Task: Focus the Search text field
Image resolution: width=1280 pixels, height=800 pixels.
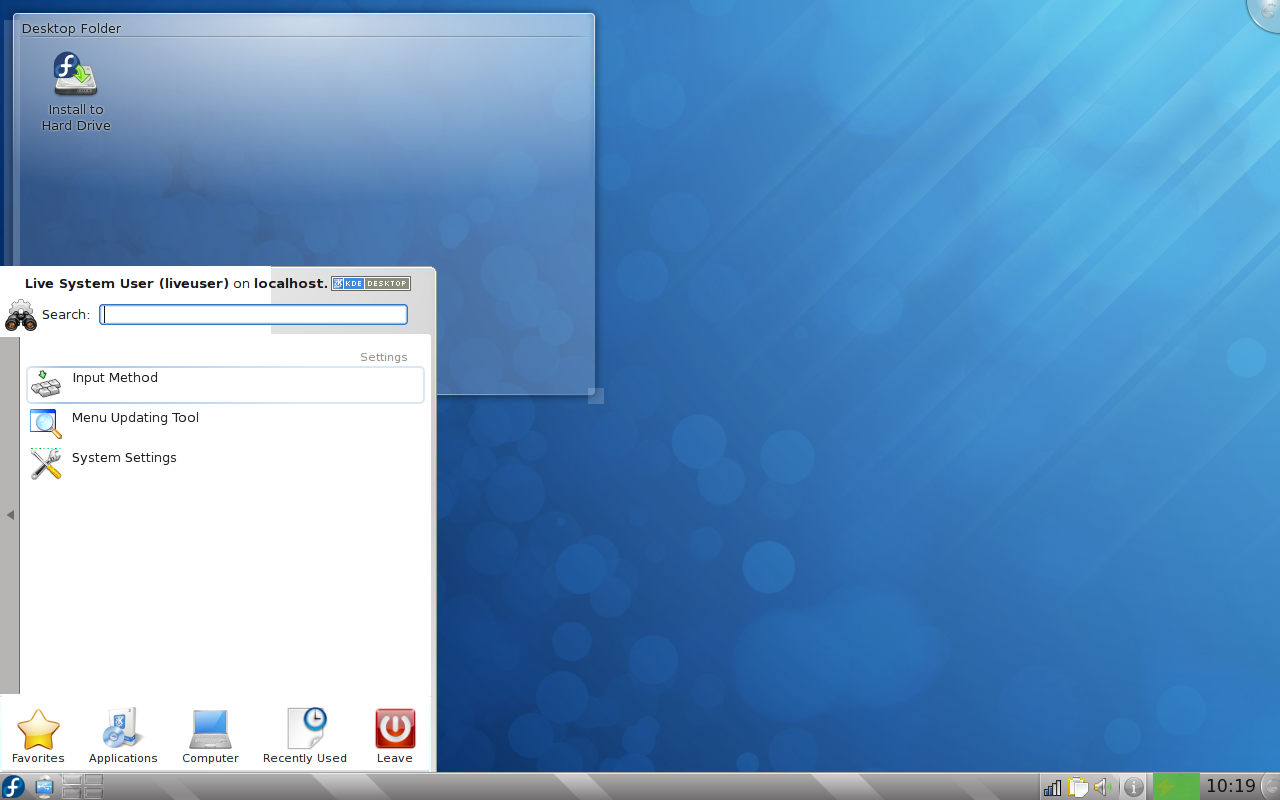Action: (254, 314)
